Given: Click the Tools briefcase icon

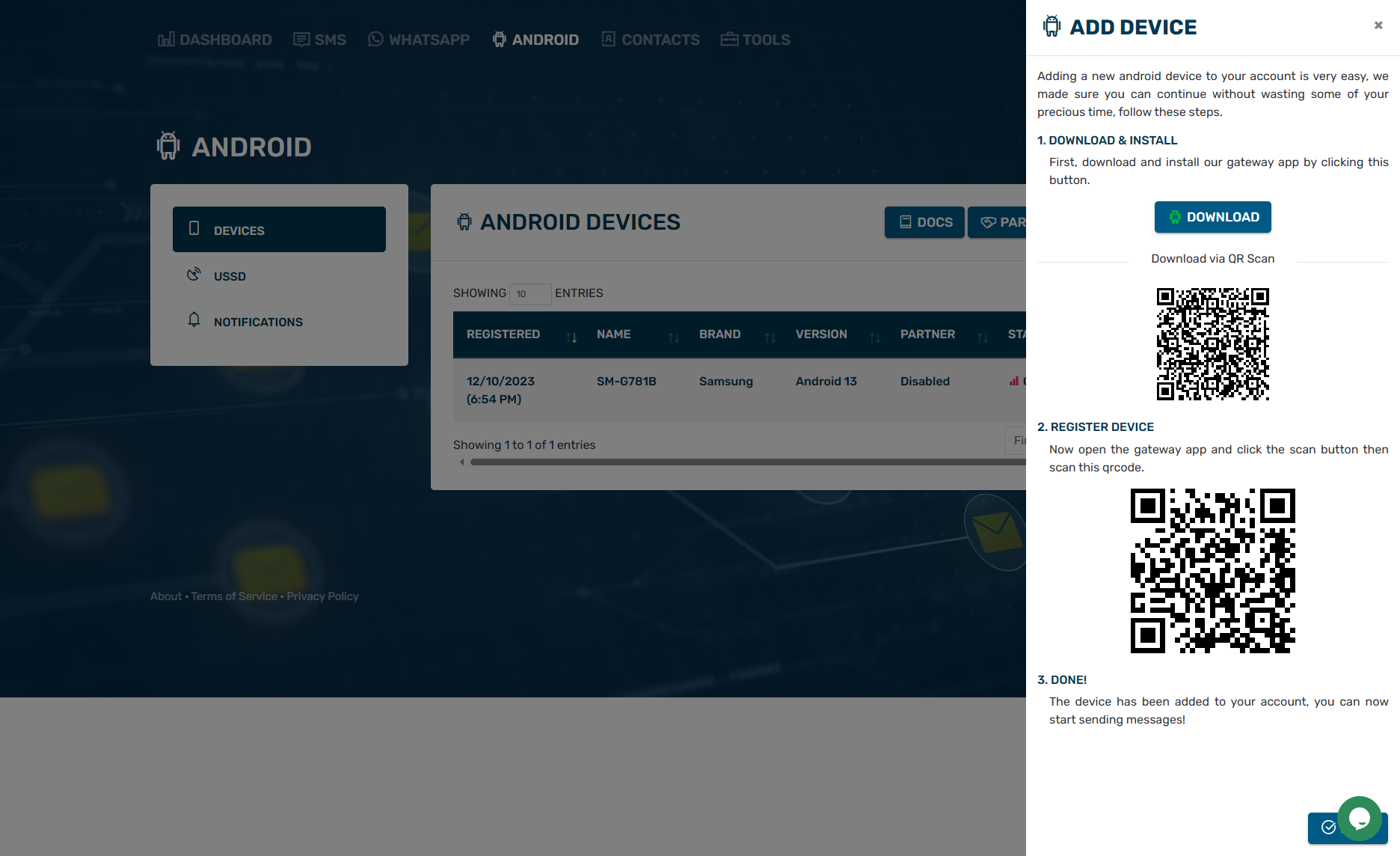Looking at the screenshot, I should tap(729, 39).
